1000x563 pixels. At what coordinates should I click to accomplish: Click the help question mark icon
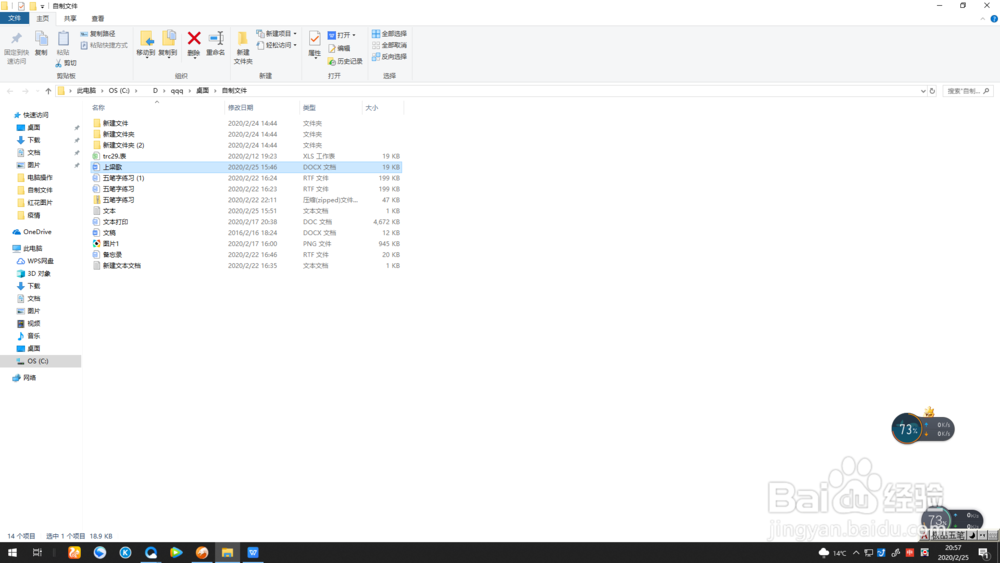coord(994,18)
